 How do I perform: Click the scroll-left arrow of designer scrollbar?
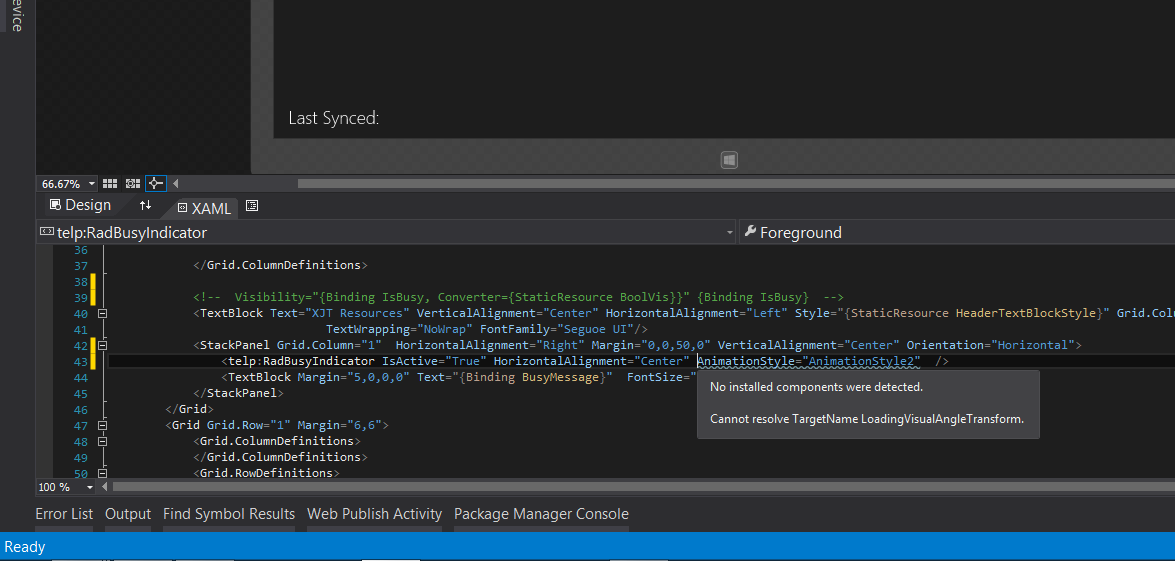click(x=176, y=184)
